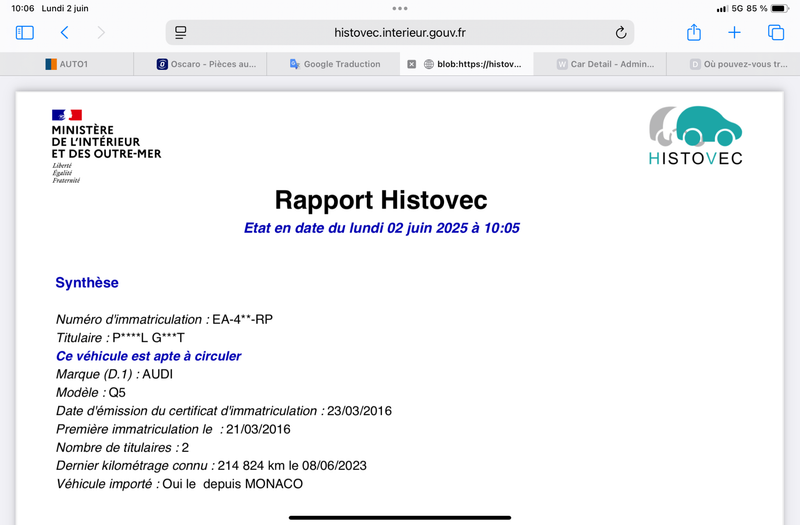Tap the home indicator bar at bottom
800x525 pixels.
pyautogui.click(x=400, y=517)
